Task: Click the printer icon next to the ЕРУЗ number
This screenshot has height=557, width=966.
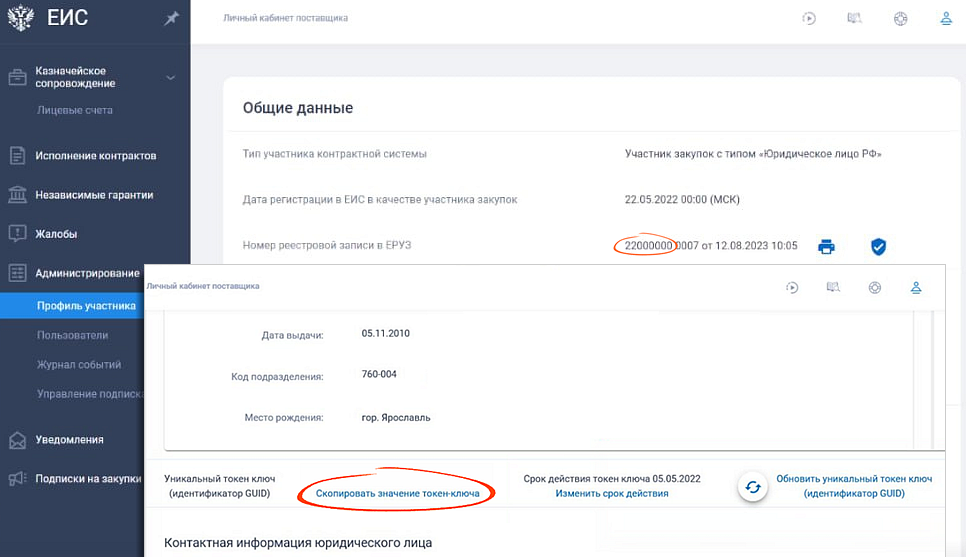Action: 826,246
